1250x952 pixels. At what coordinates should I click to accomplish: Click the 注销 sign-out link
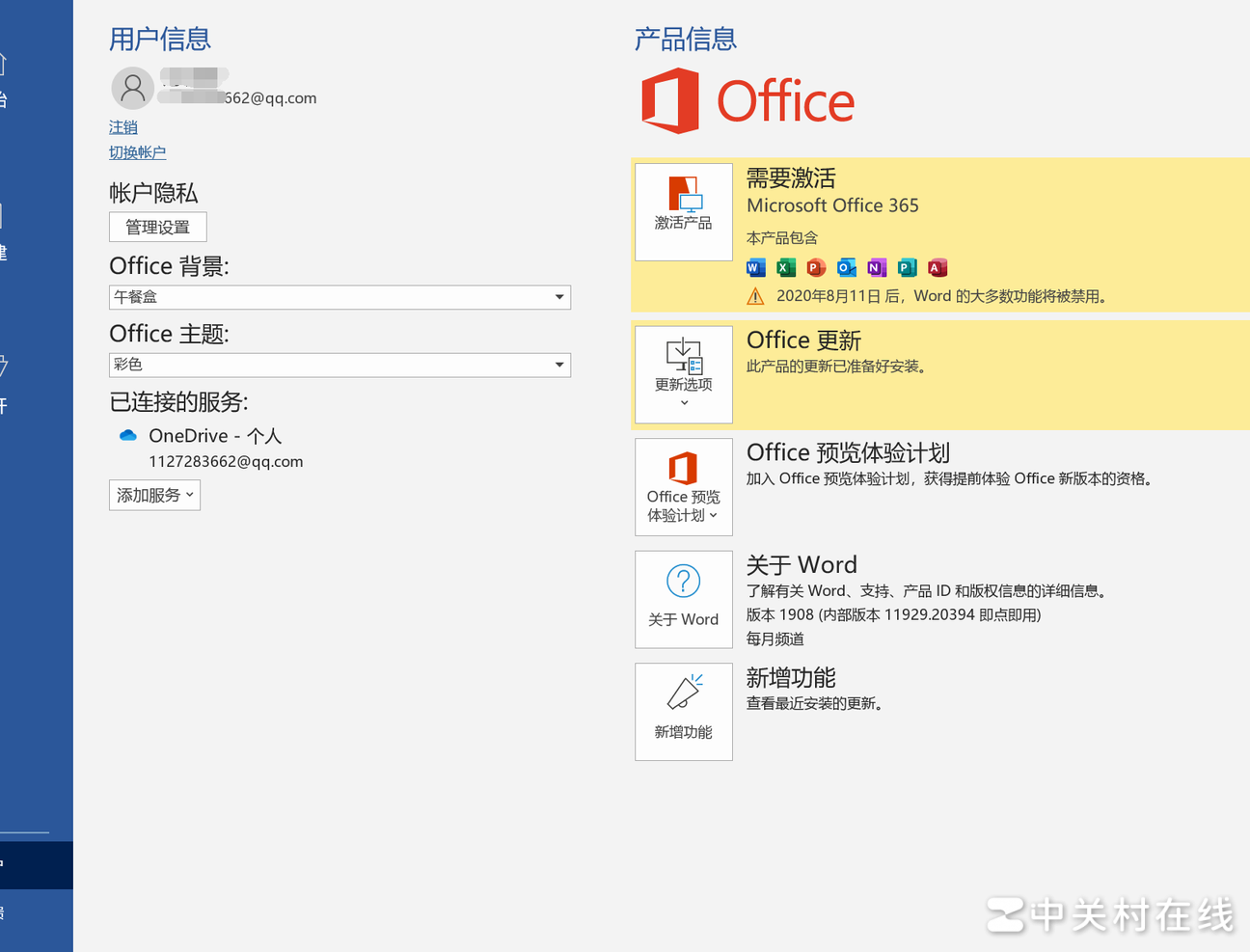pos(123,127)
